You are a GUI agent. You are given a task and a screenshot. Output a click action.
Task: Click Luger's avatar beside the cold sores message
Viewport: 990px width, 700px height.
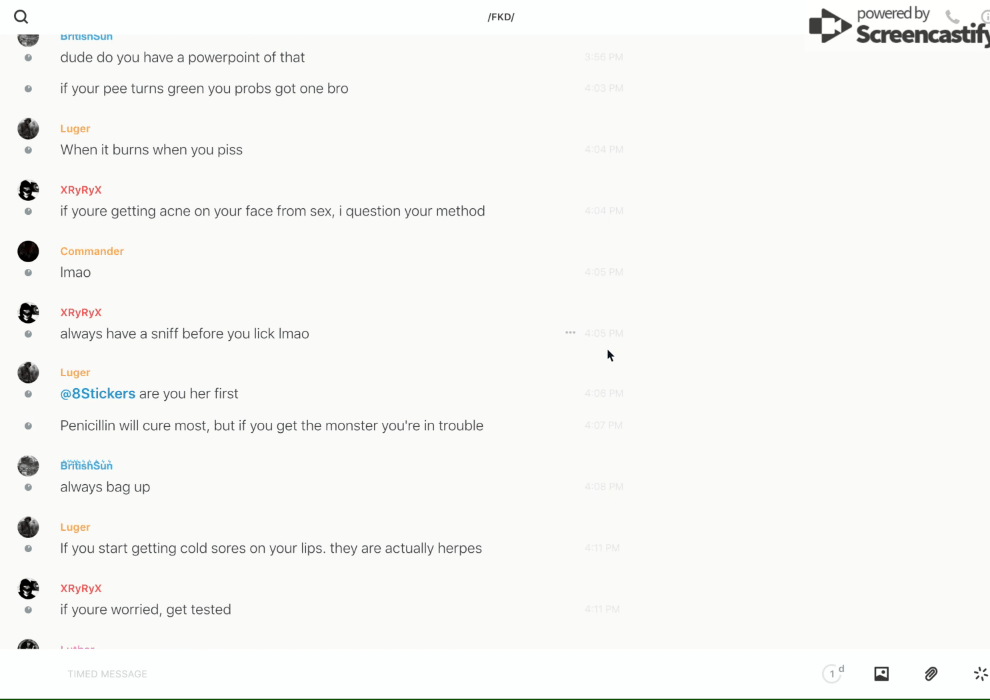pyautogui.click(x=28, y=527)
